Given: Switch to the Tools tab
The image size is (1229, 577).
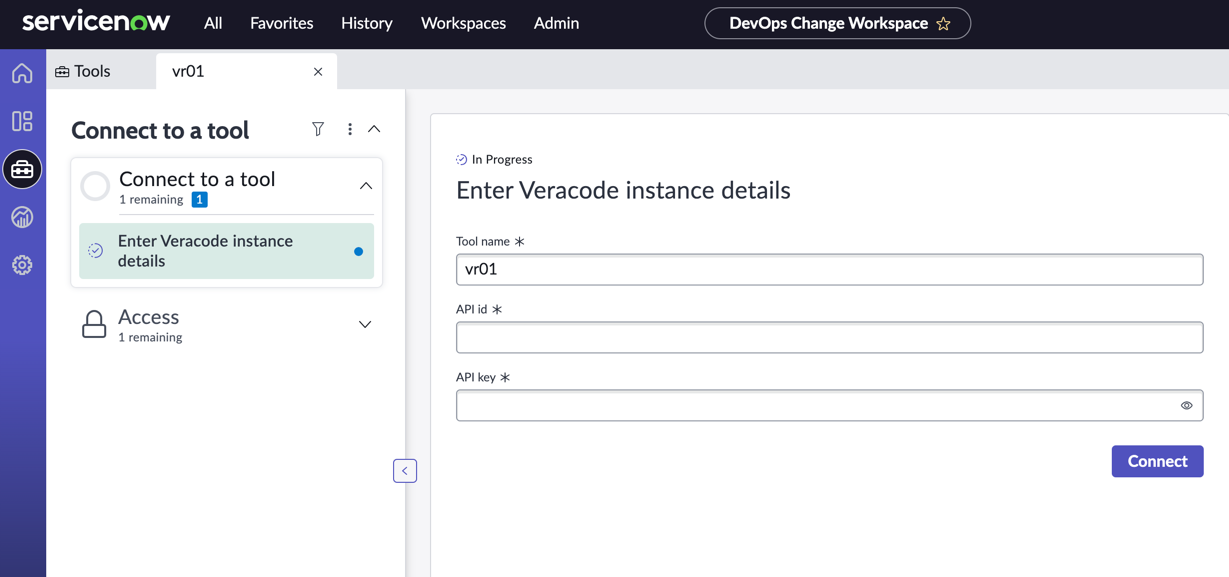Looking at the screenshot, I should (x=83, y=71).
